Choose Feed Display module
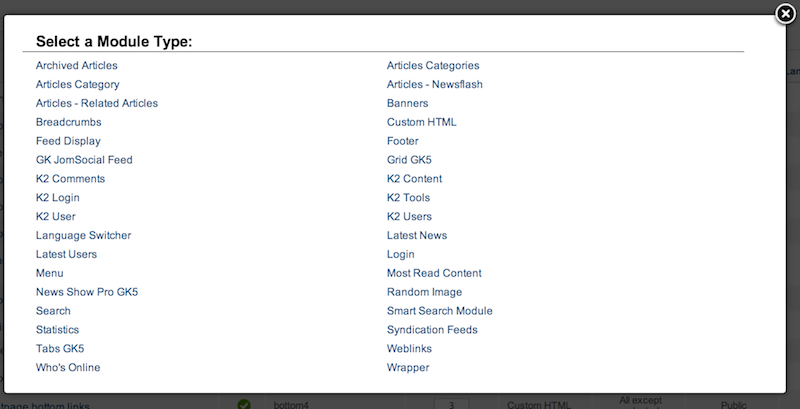Screen dimensions: 800x409 pos(68,141)
